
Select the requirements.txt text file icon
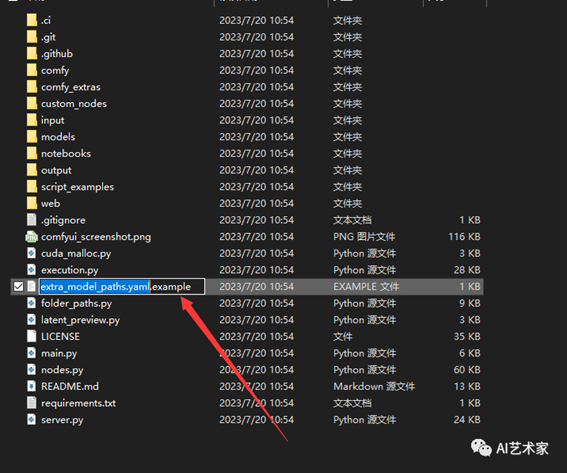[x=31, y=403]
